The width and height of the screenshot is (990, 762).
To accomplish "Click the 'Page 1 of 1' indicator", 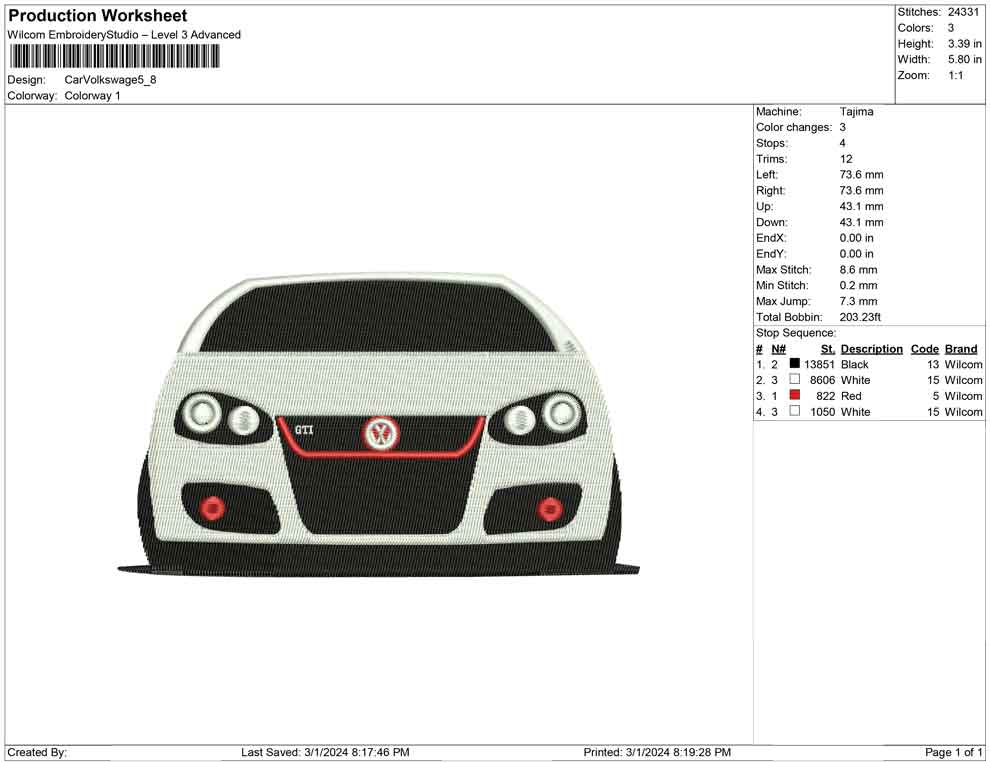I will (953, 752).
